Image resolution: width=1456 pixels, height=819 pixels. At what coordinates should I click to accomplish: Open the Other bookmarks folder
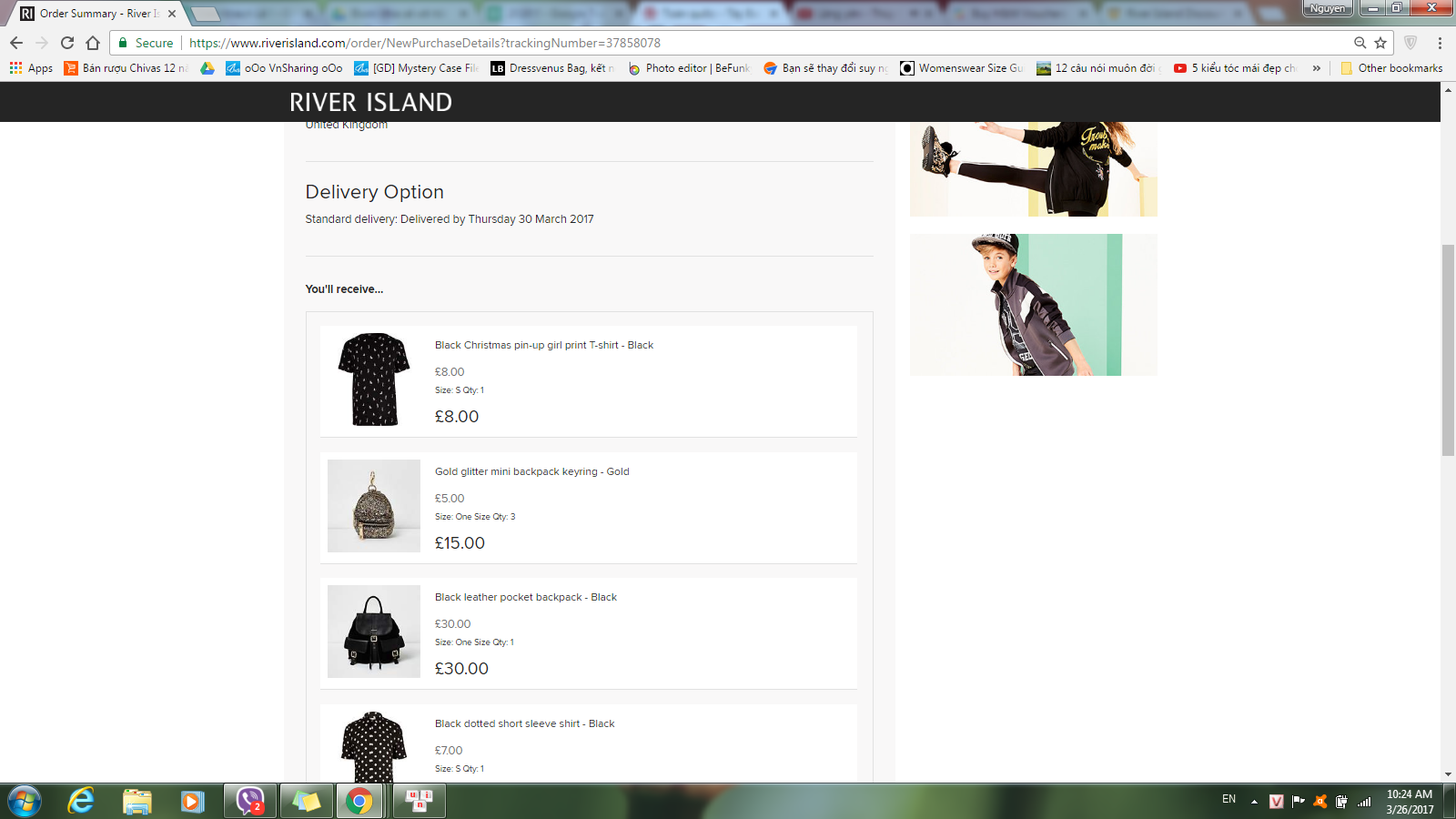click(x=1391, y=68)
